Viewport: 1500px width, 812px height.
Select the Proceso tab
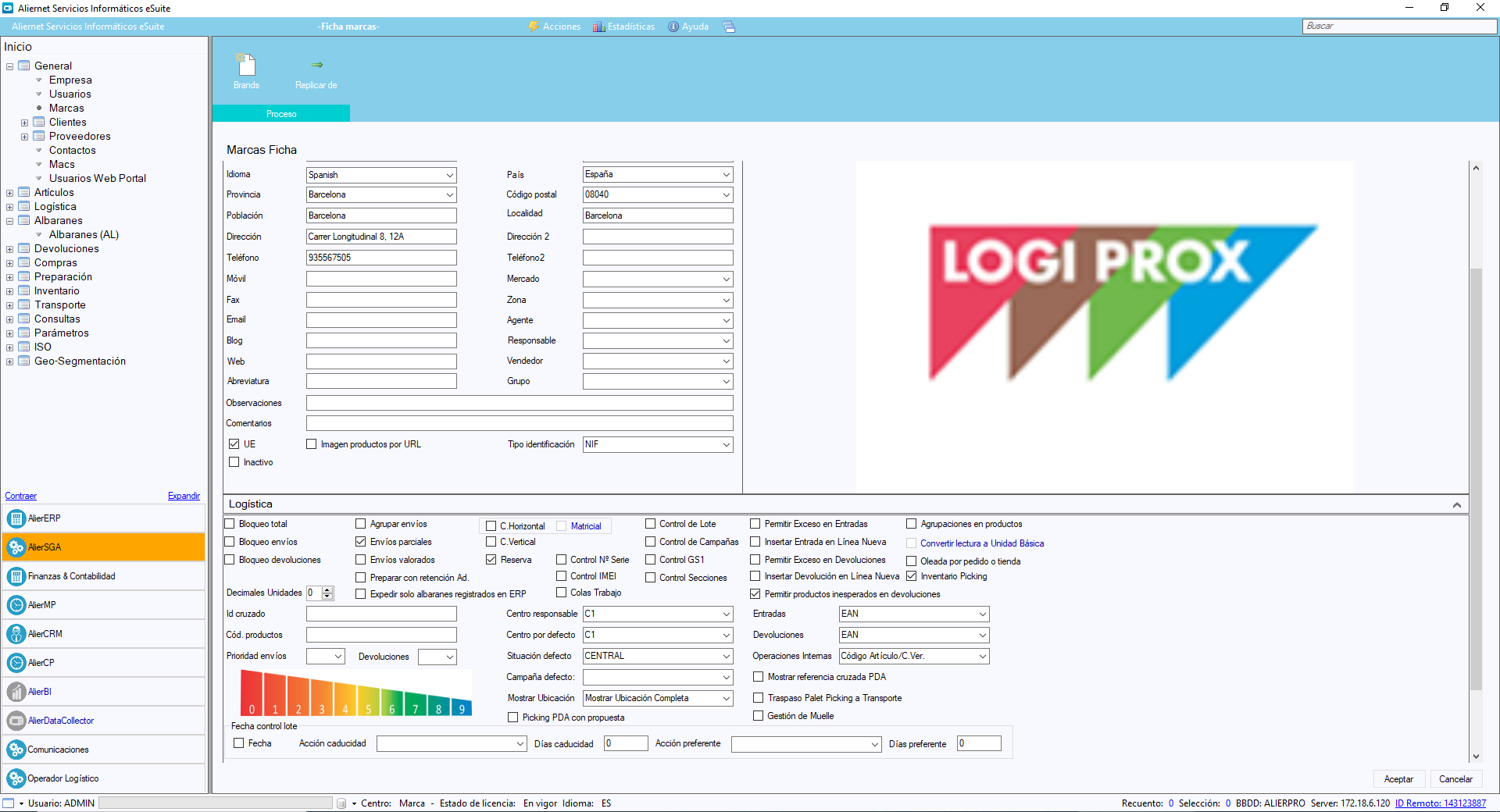281,114
